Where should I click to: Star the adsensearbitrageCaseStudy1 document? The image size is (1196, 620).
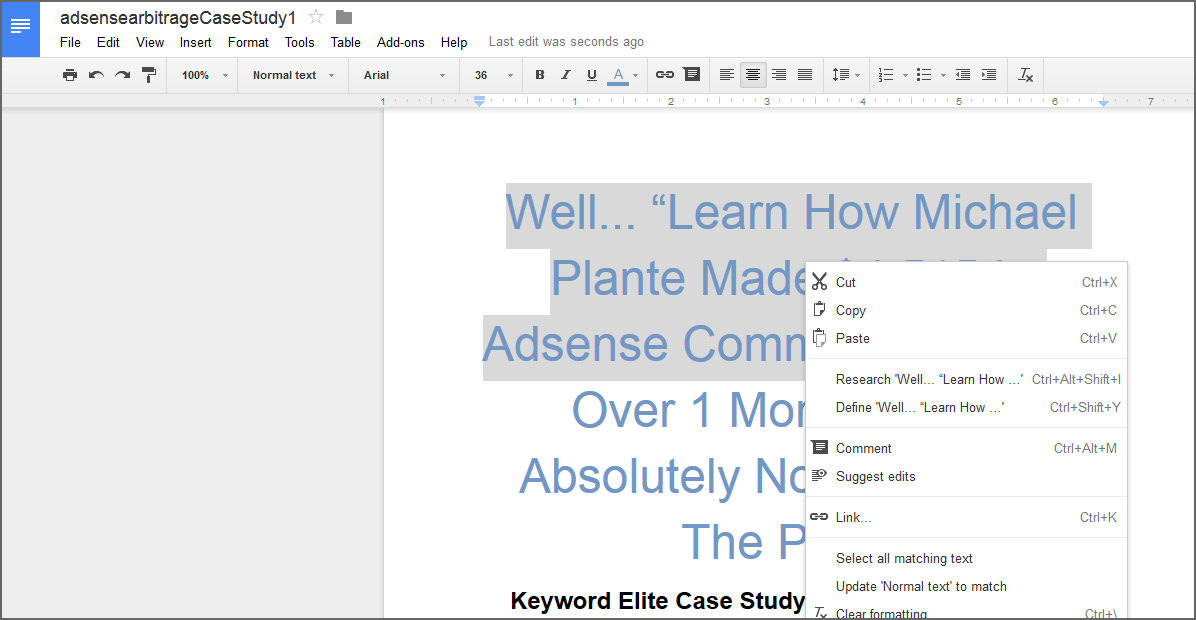click(x=316, y=17)
